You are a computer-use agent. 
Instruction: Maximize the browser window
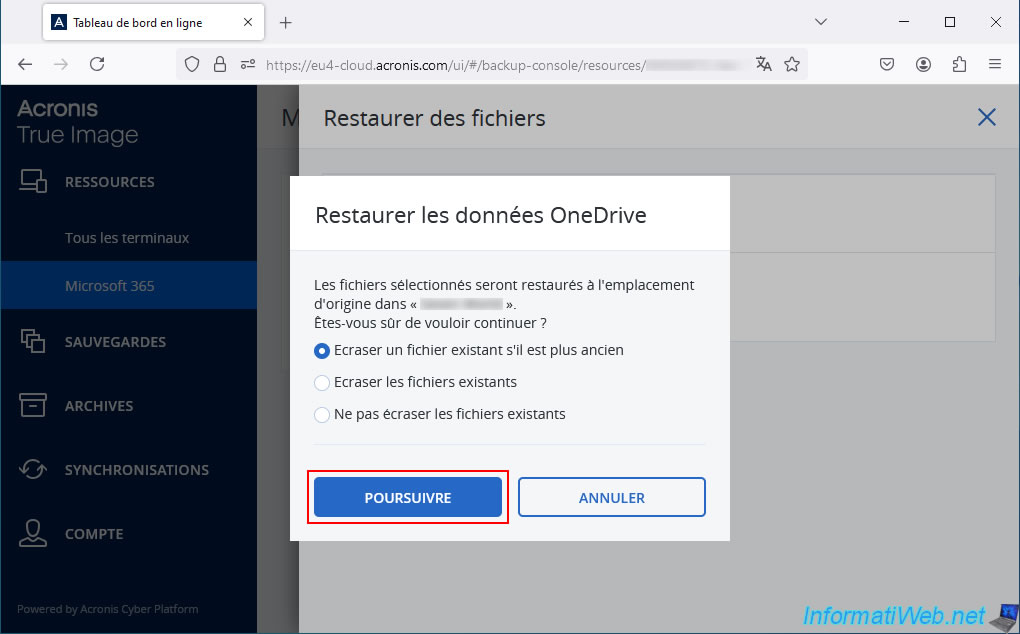[950, 22]
